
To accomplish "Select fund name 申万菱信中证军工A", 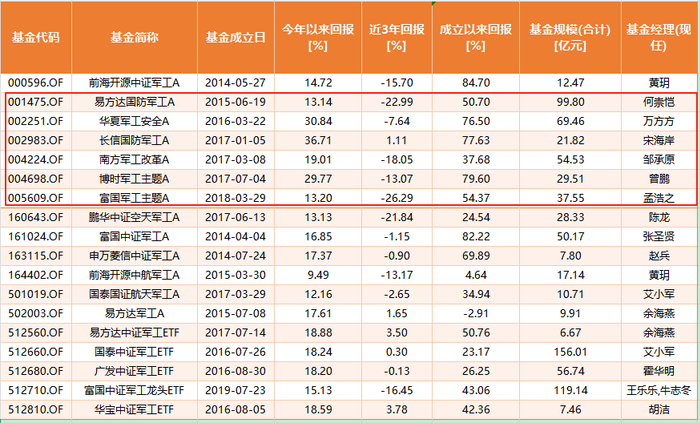I will pos(134,256).
